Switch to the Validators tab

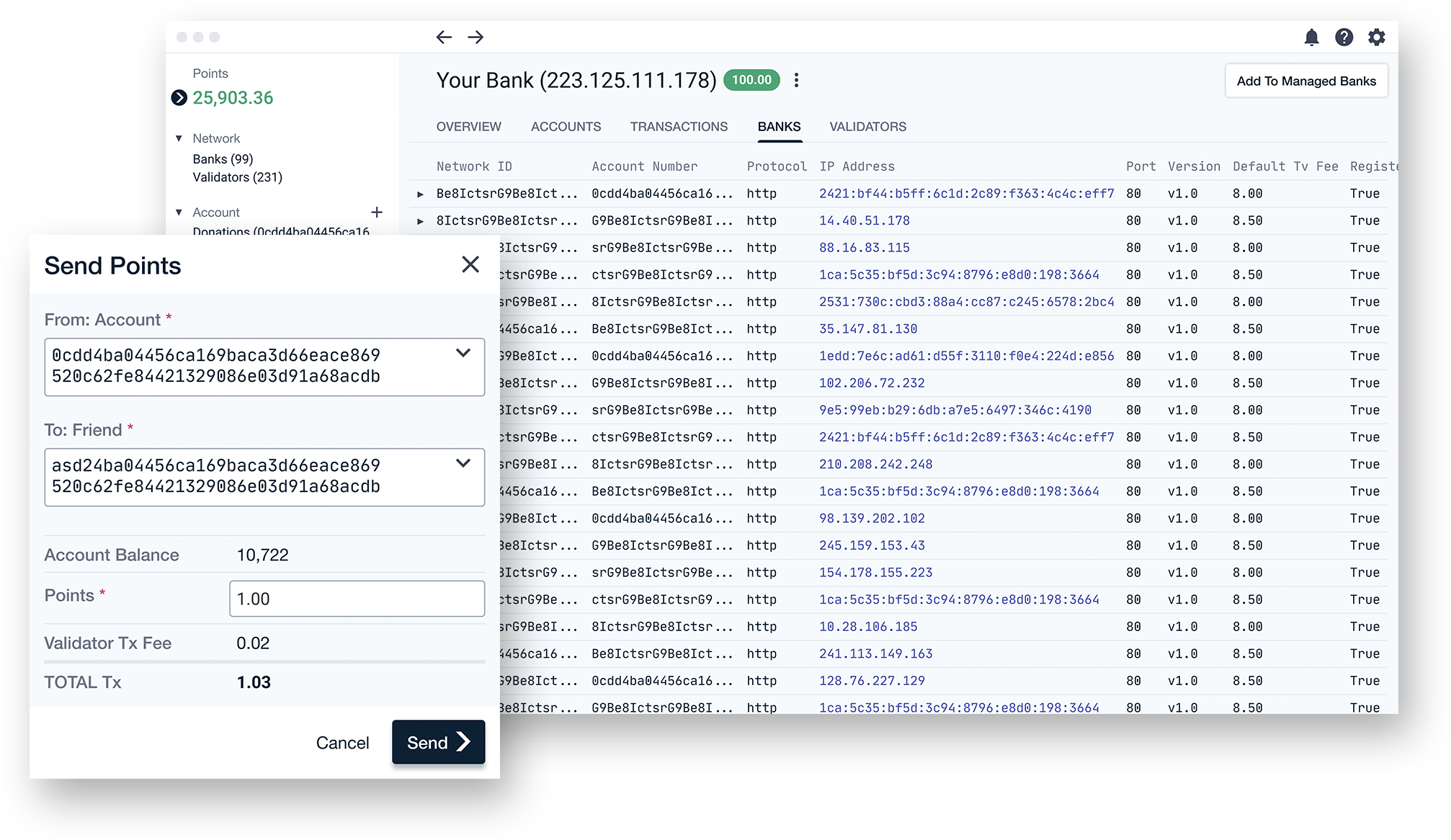[867, 127]
